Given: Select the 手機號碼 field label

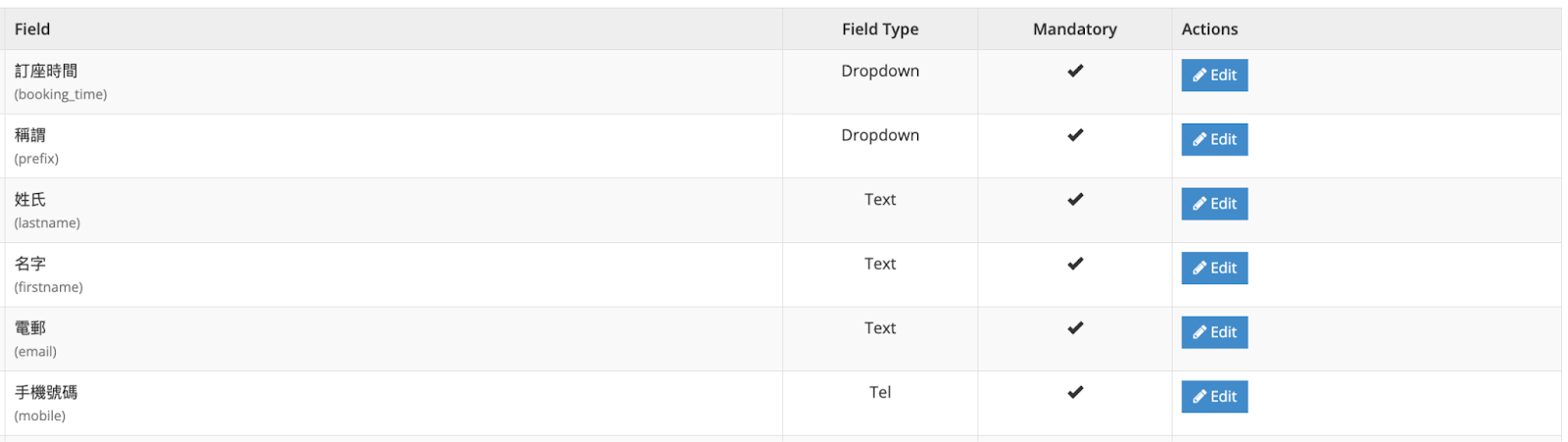Looking at the screenshot, I should [x=46, y=392].
